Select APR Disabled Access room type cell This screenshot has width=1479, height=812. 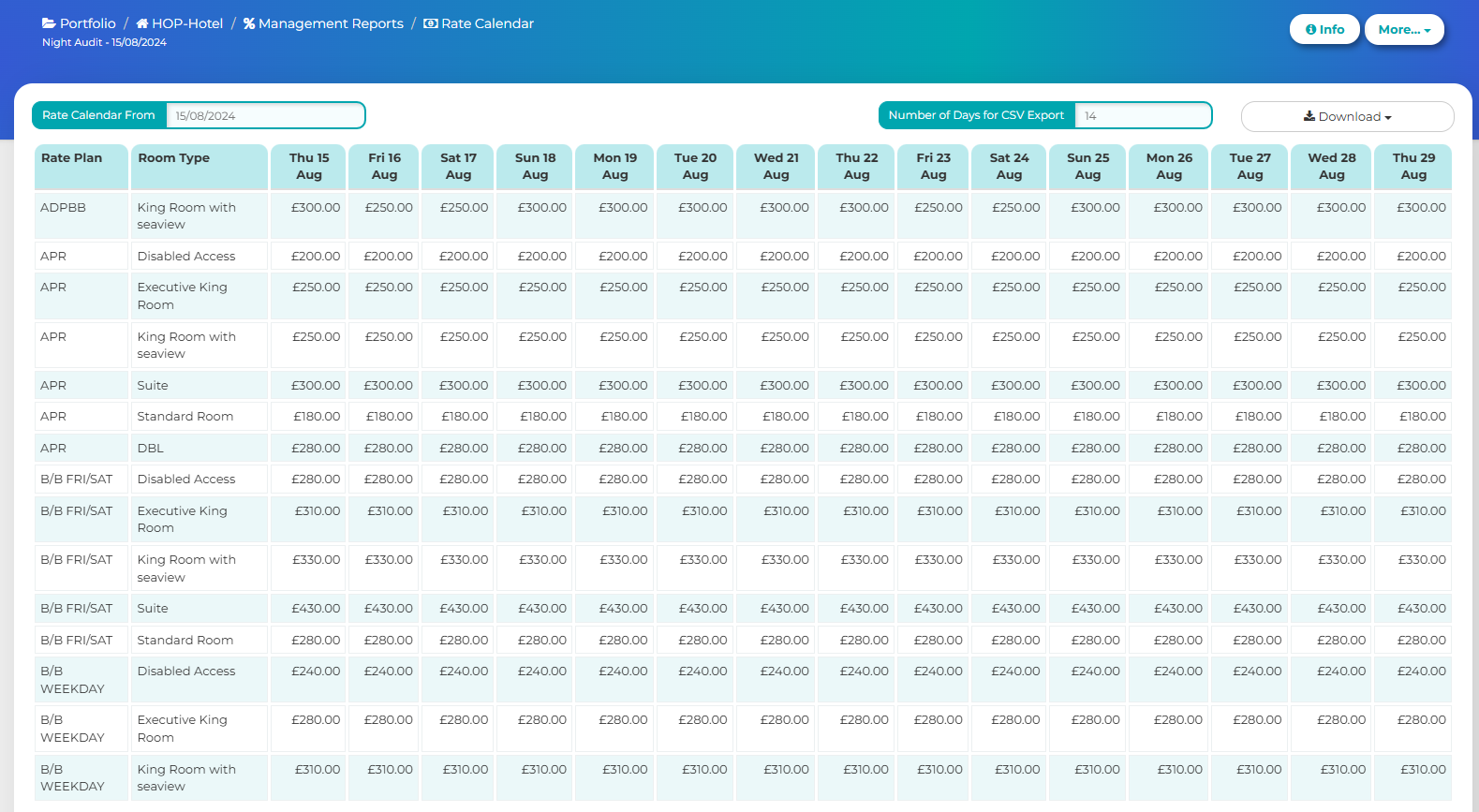tap(200, 256)
